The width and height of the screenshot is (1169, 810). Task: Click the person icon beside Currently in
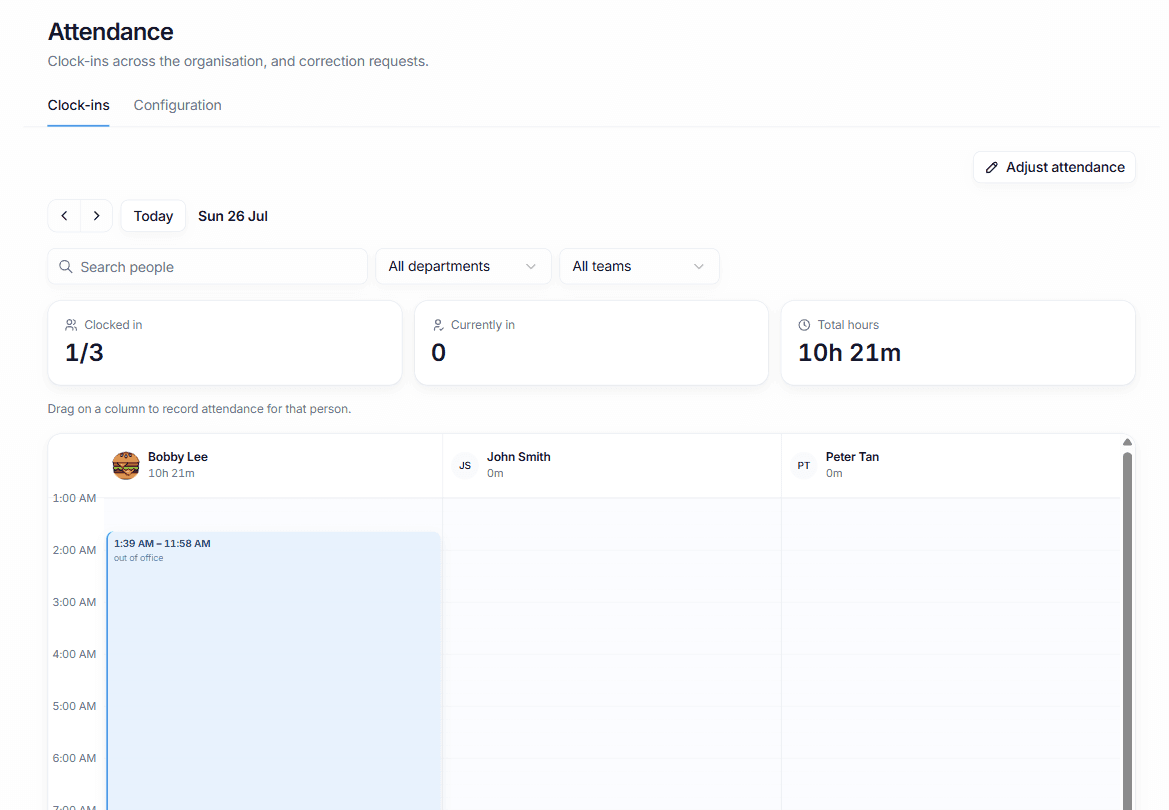tap(438, 325)
